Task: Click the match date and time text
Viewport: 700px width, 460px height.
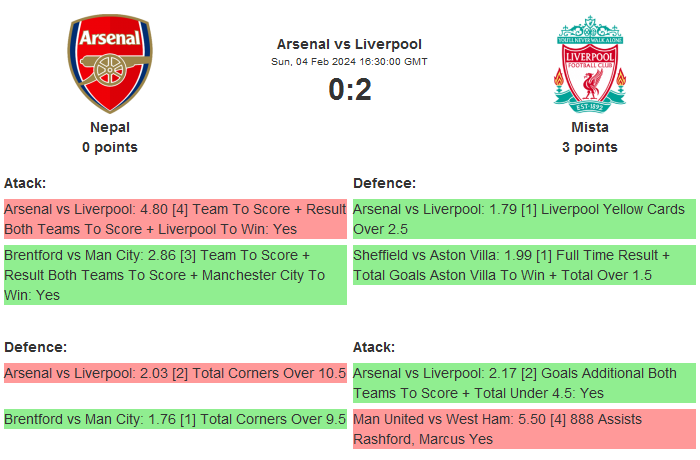Action: [349, 62]
